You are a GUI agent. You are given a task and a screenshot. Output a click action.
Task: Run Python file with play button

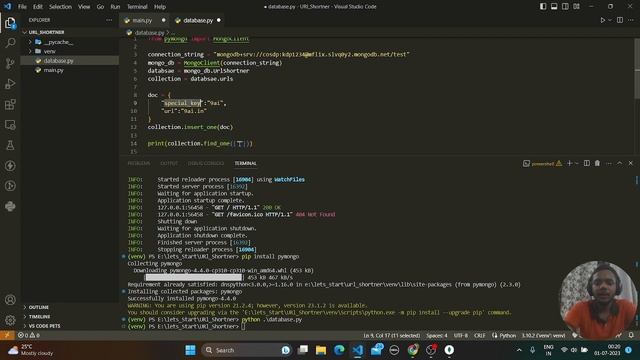pos(602,20)
